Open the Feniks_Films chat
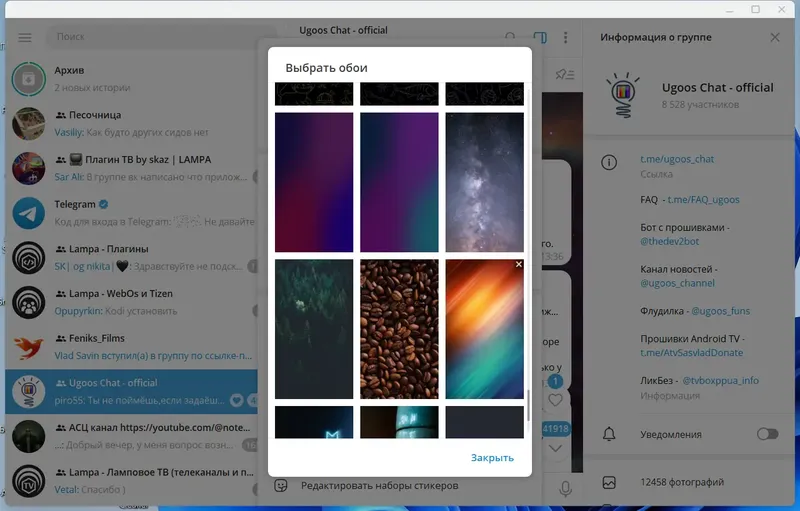This screenshot has height=511, width=800. pos(132,347)
